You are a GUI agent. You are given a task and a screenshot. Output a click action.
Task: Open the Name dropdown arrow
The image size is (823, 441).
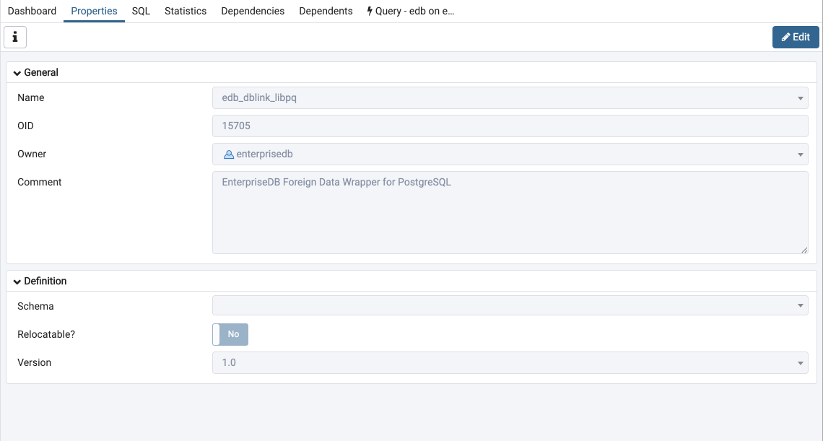[x=800, y=98]
